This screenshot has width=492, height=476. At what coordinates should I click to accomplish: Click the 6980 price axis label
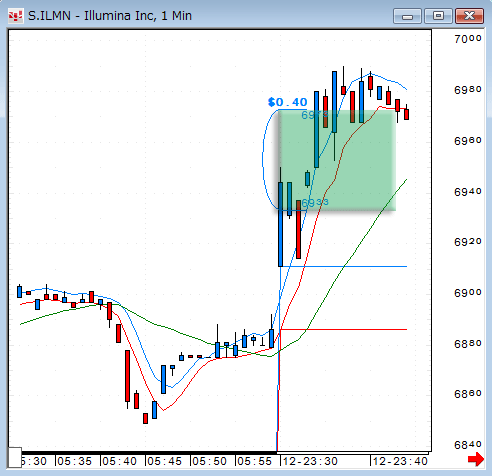click(468, 90)
